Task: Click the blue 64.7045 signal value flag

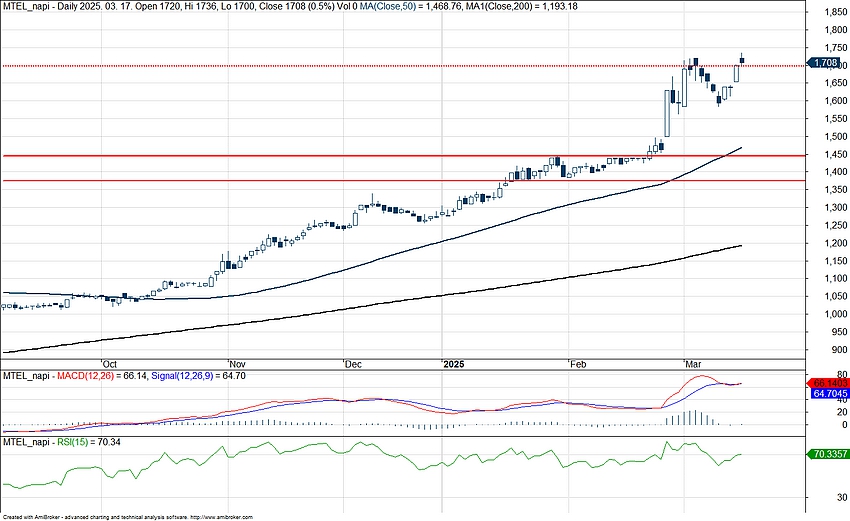Action: [x=830, y=394]
